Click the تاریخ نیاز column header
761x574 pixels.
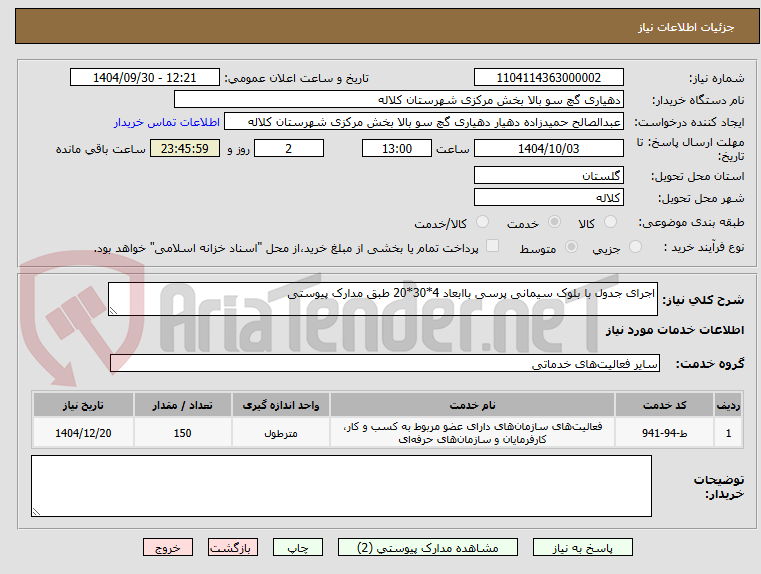(83, 405)
